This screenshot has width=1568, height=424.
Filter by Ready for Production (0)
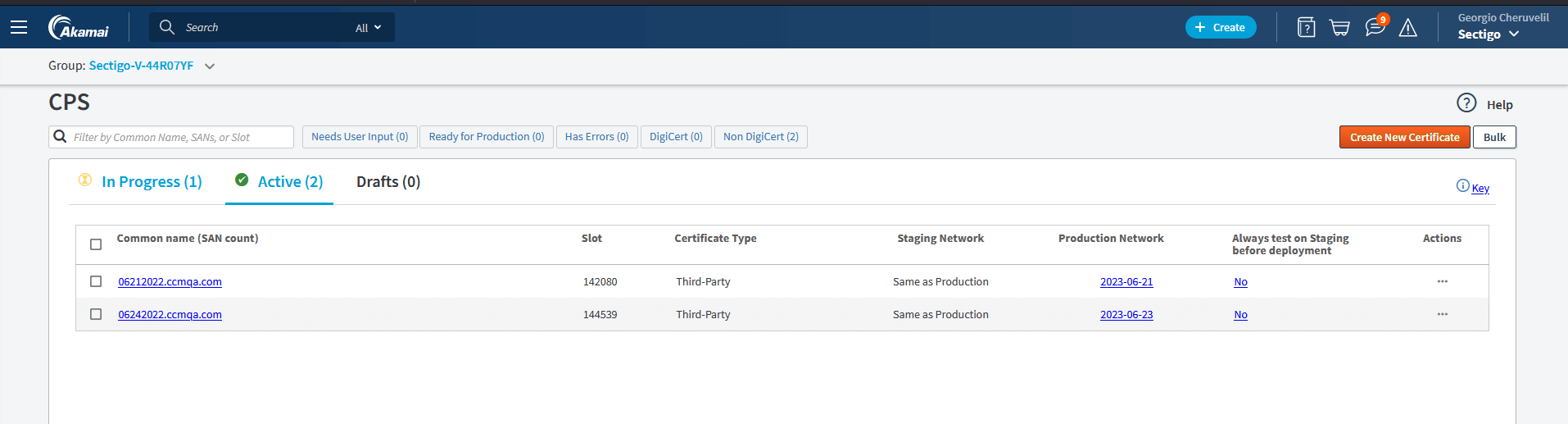[x=487, y=137]
